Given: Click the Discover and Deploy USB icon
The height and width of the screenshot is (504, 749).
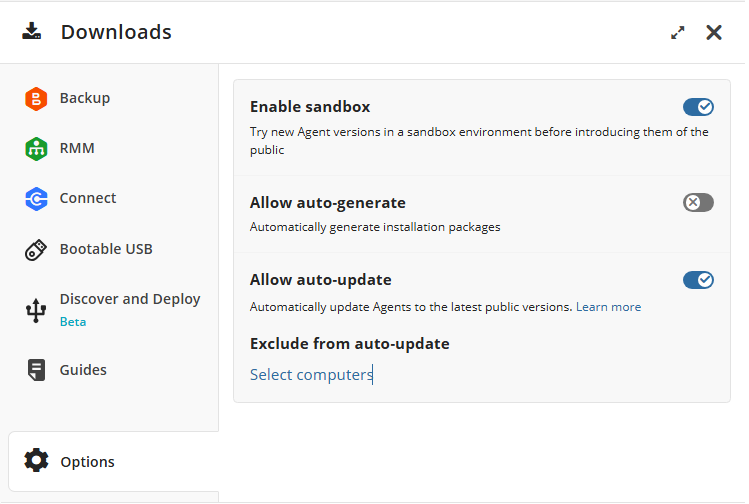Looking at the screenshot, I should pos(36,310).
